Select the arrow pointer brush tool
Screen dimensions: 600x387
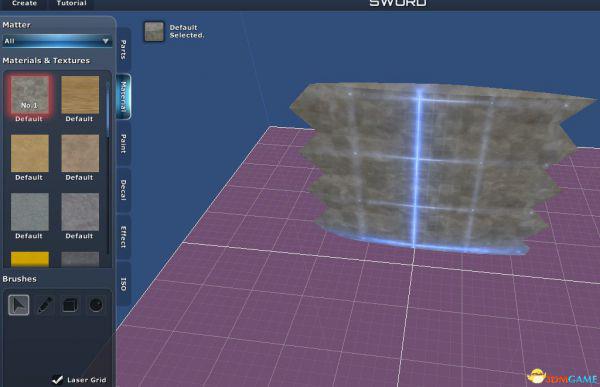pos(19,305)
